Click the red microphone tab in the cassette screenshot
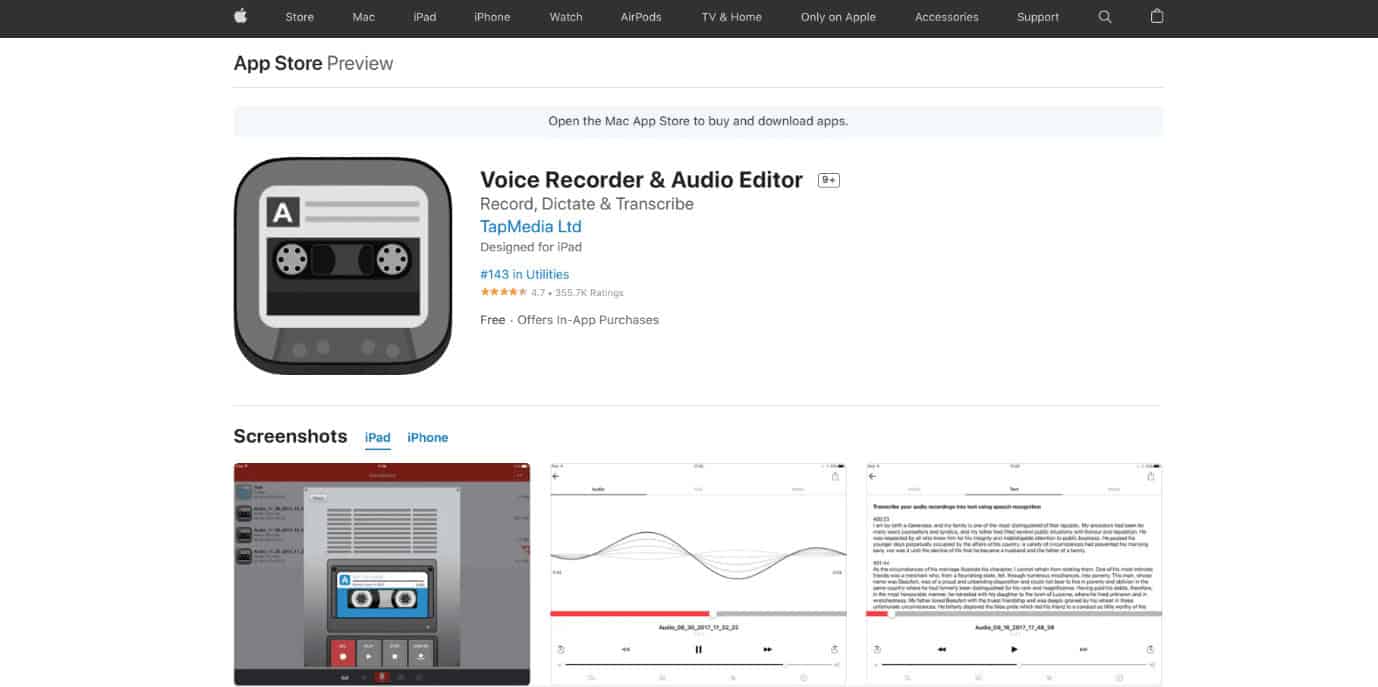1378x687 pixels. [x=381, y=677]
